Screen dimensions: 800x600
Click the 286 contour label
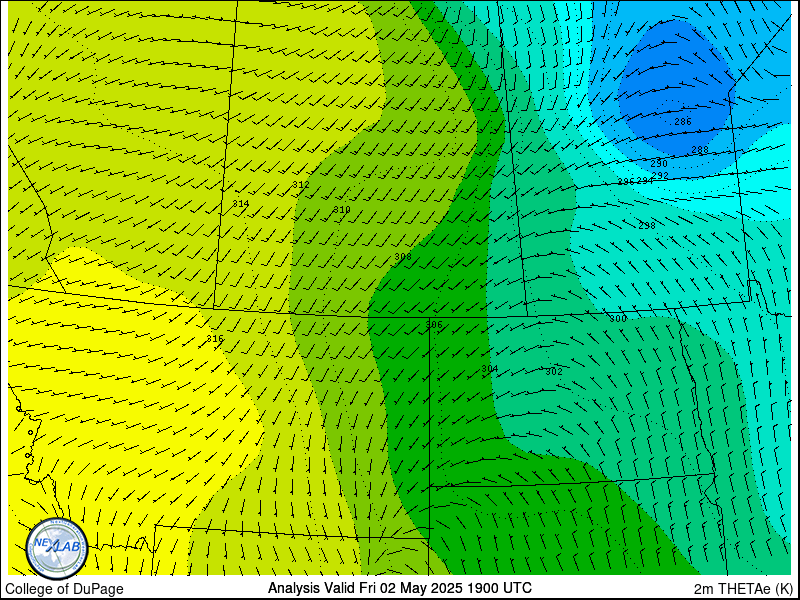coord(683,121)
